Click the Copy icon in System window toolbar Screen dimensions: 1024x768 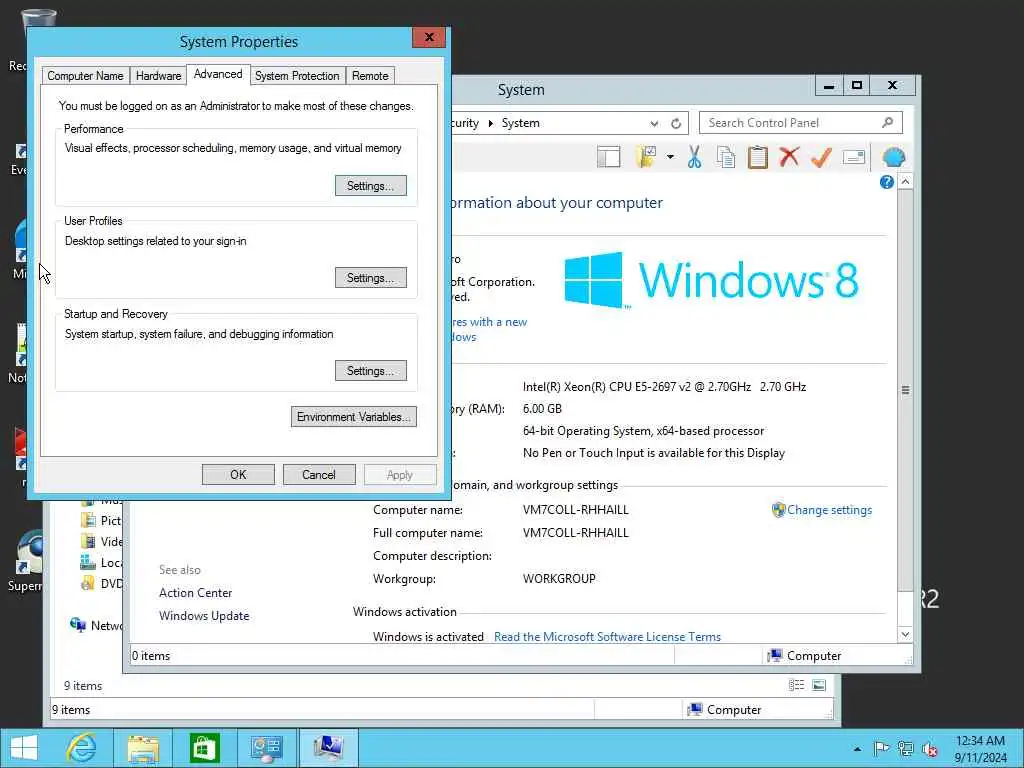tap(726, 157)
